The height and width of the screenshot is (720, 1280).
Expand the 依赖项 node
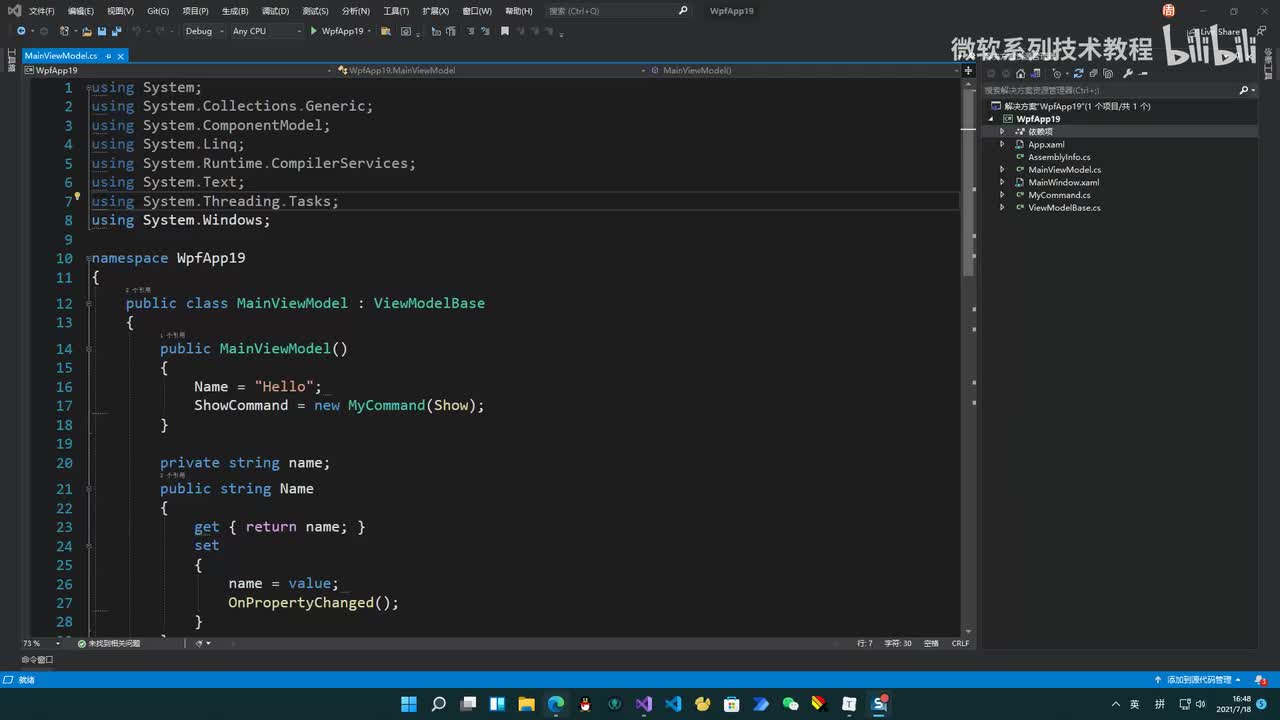(x=1003, y=131)
